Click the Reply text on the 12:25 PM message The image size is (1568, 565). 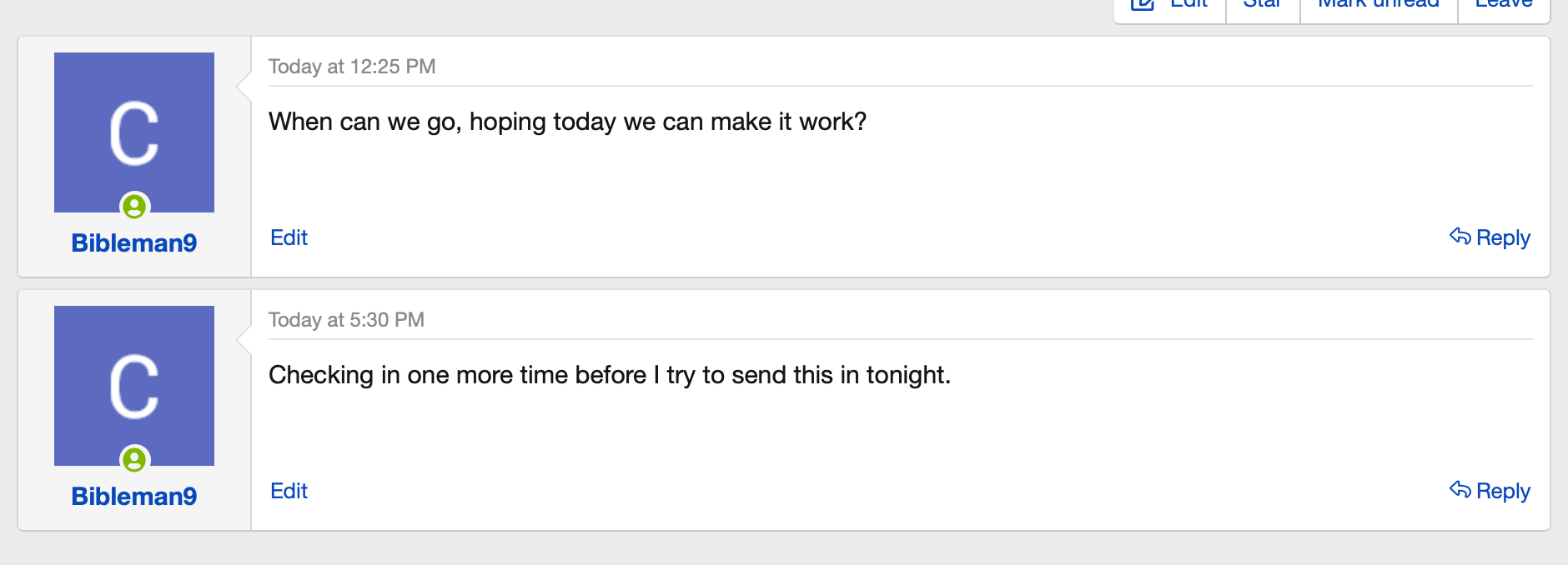coord(1503,238)
